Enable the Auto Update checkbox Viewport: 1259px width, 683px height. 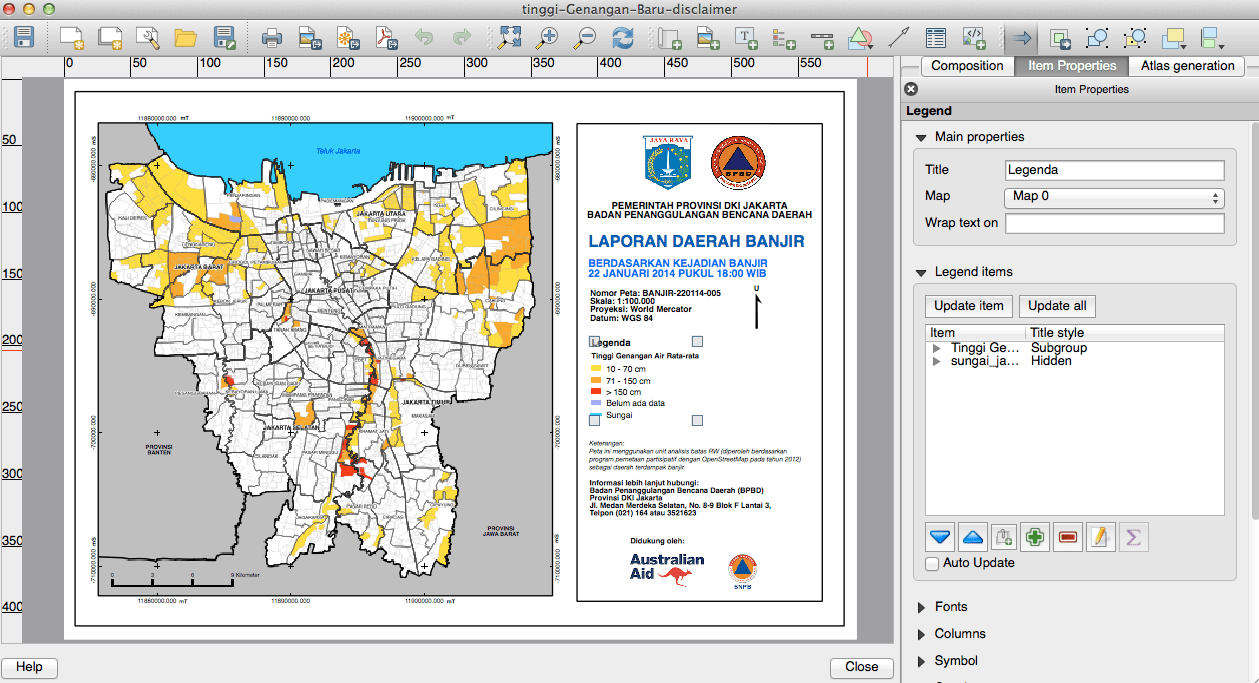pos(933,564)
